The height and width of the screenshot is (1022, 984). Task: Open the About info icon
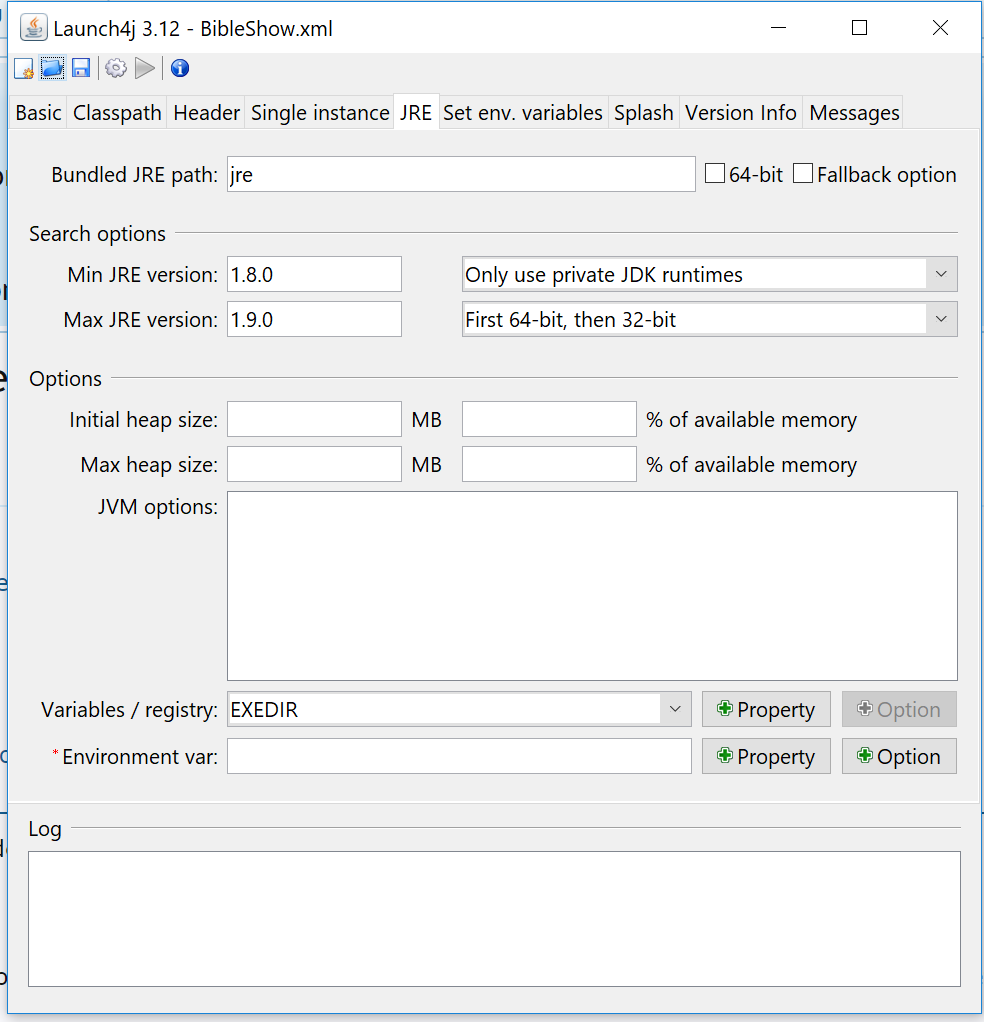click(x=180, y=68)
